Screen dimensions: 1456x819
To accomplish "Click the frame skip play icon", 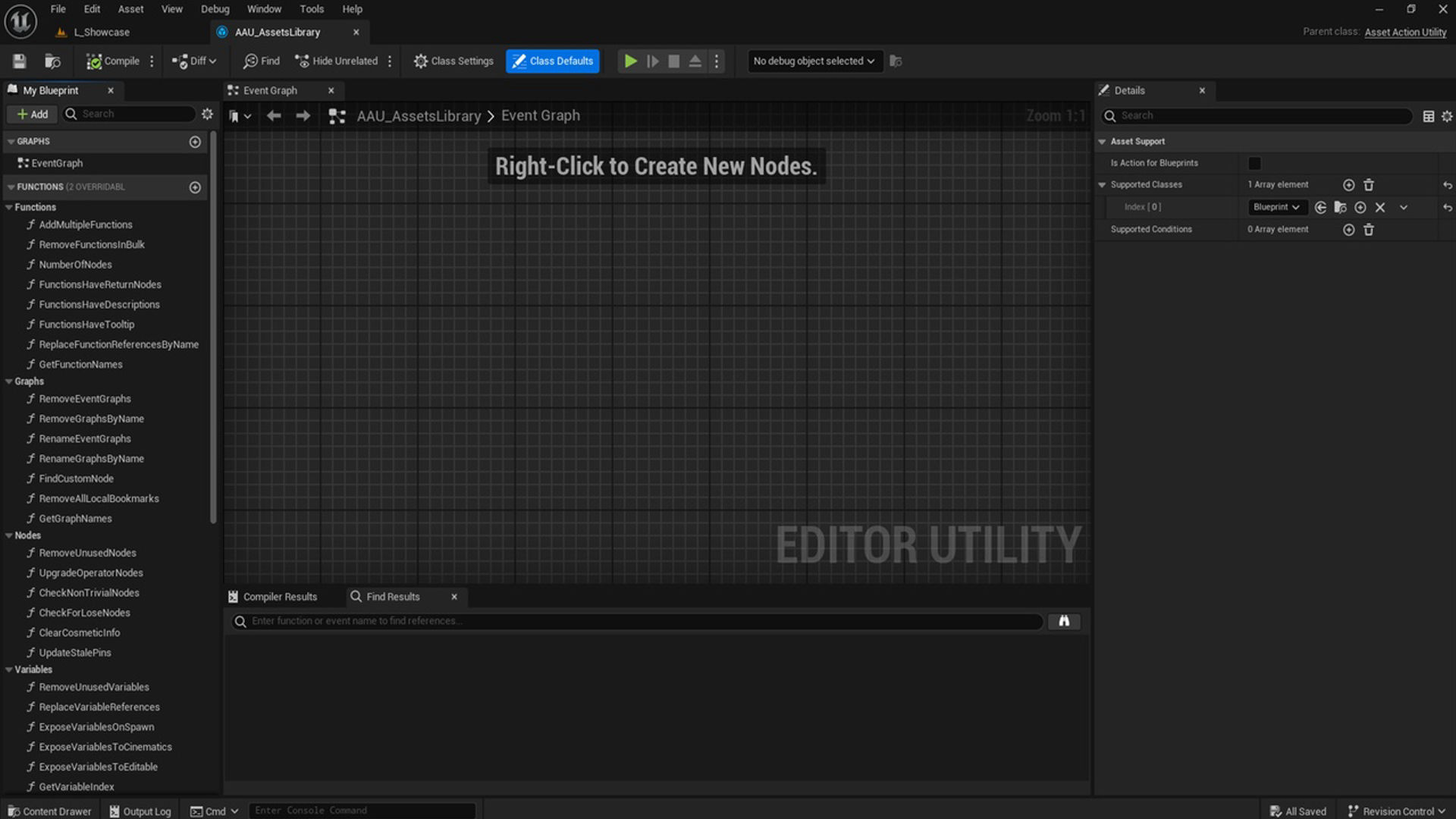I will tap(652, 61).
